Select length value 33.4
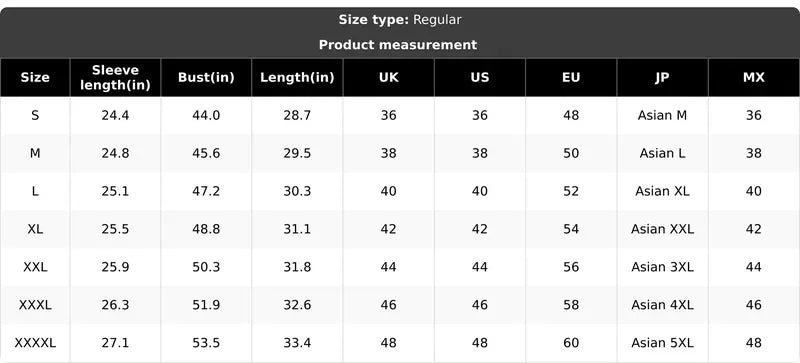The width and height of the screenshot is (800, 363). coord(297,343)
